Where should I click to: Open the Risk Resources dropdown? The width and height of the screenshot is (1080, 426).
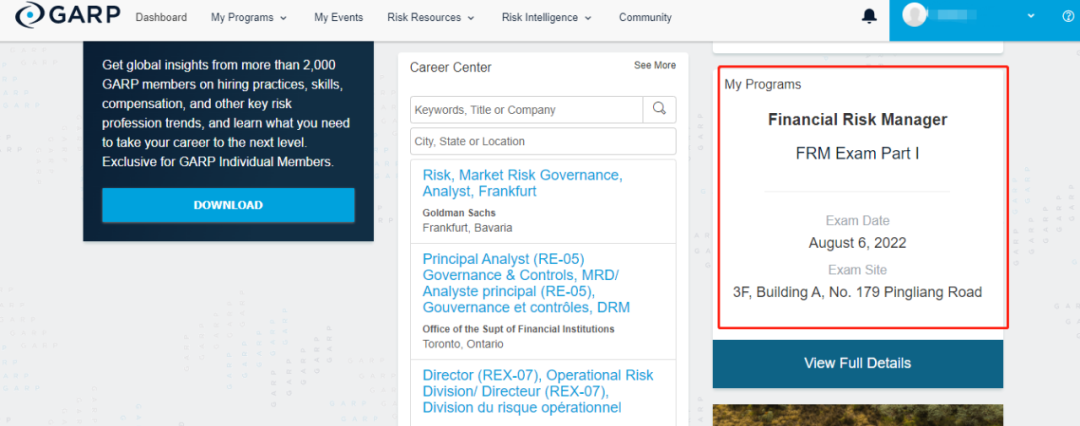pyautogui.click(x=432, y=18)
